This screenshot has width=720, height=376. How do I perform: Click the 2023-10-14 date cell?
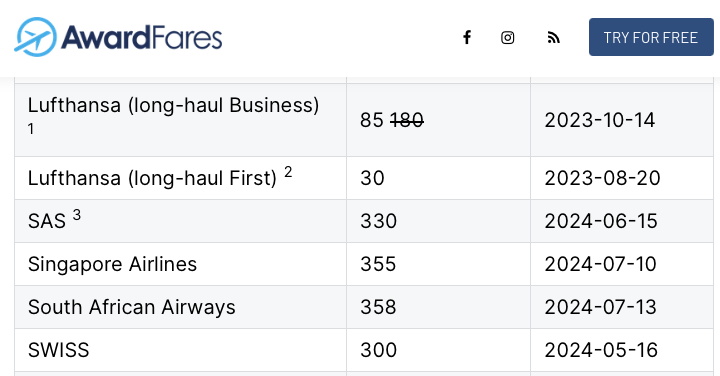(622, 120)
